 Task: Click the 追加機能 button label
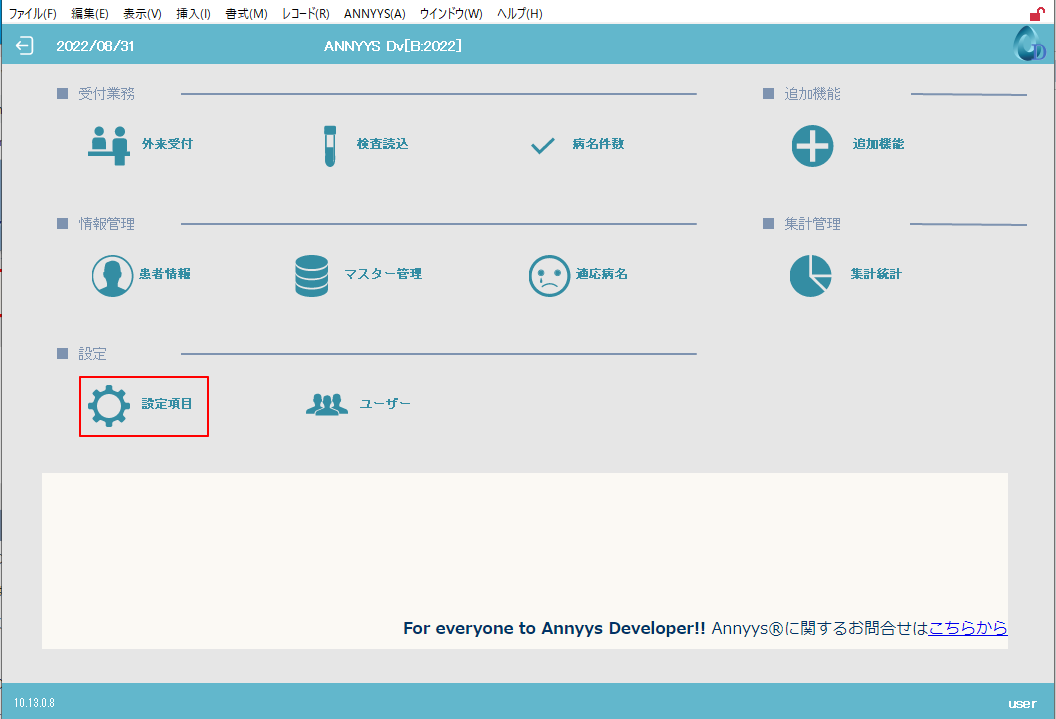point(878,143)
